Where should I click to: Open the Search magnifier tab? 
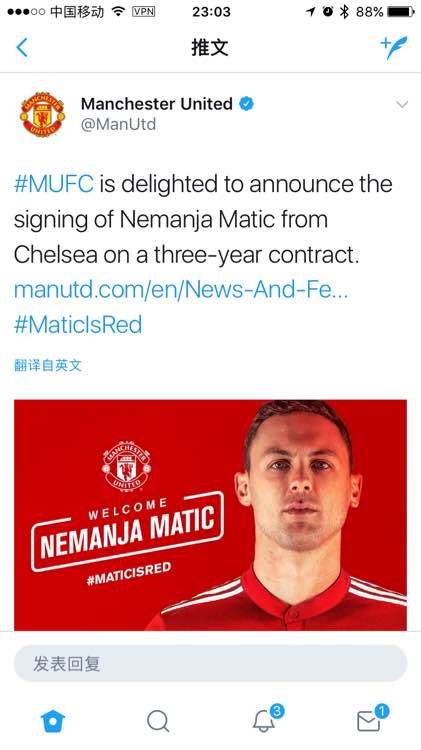pyautogui.click(x=158, y=721)
